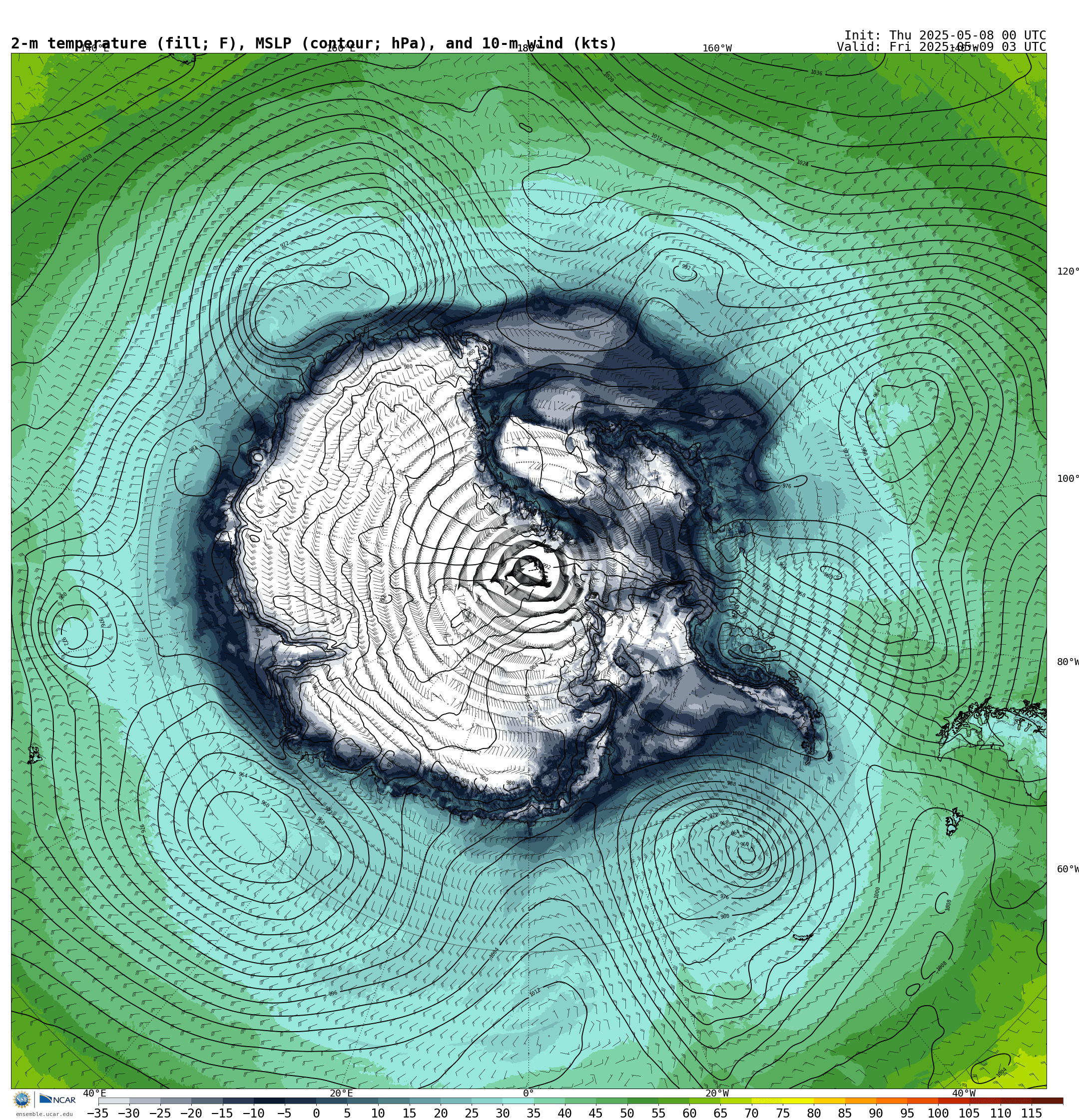1079x1120 pixels.
Task: Pick the colorbar swatch between 110 and 115
Action: coord(1016,1101)
